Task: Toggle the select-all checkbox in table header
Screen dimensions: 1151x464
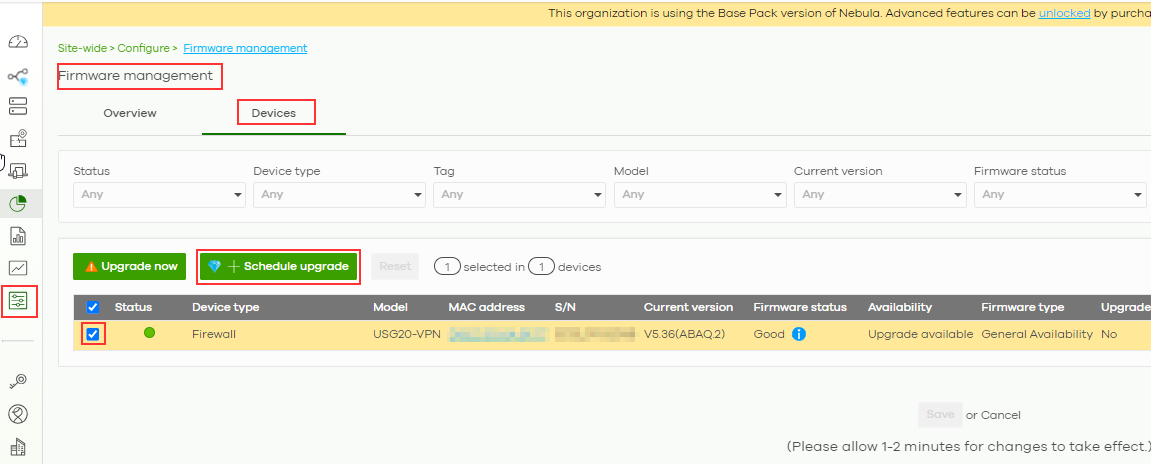Action: pos(93,307)
